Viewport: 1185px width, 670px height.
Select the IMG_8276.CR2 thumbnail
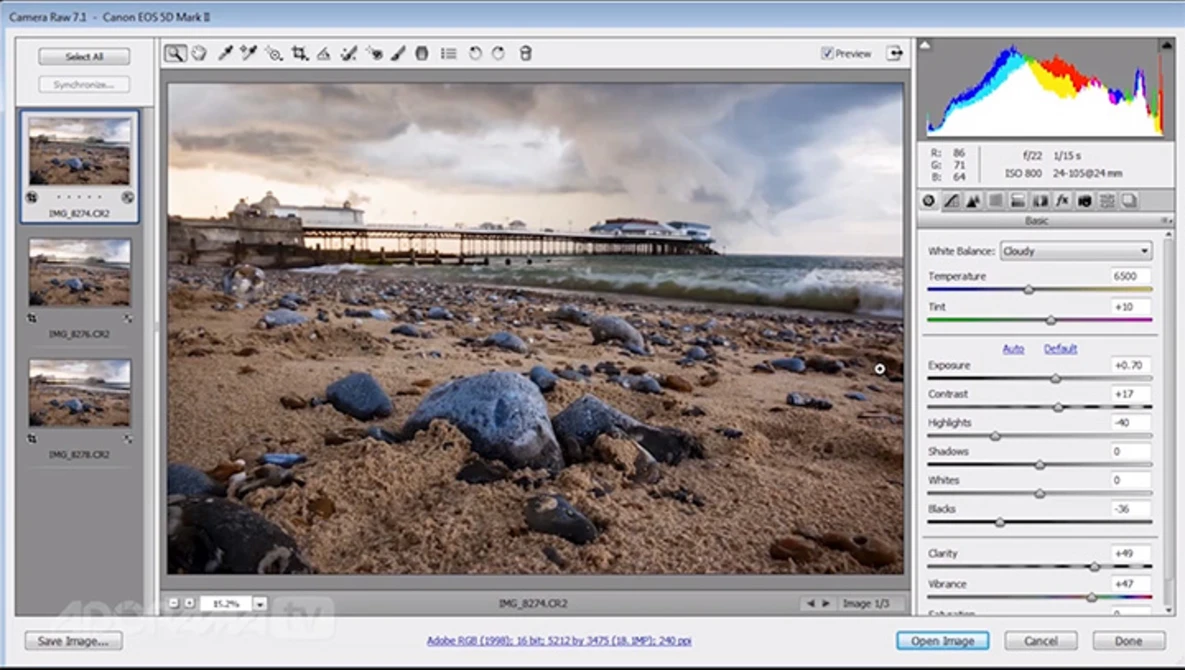tap(79, 273)
